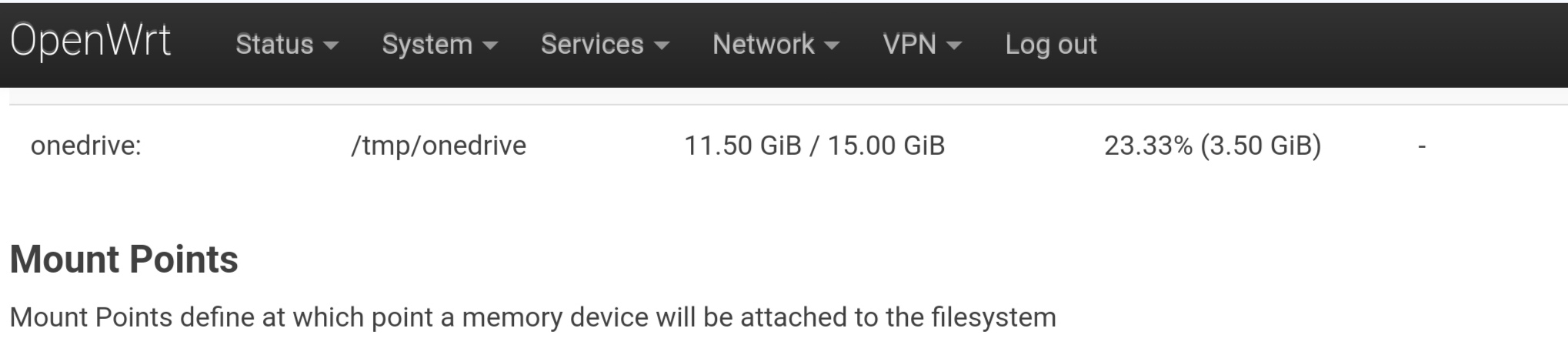Expand the caret next to Status
Image resolution: width=1568 pixels, height=352 pixels.
331,46
